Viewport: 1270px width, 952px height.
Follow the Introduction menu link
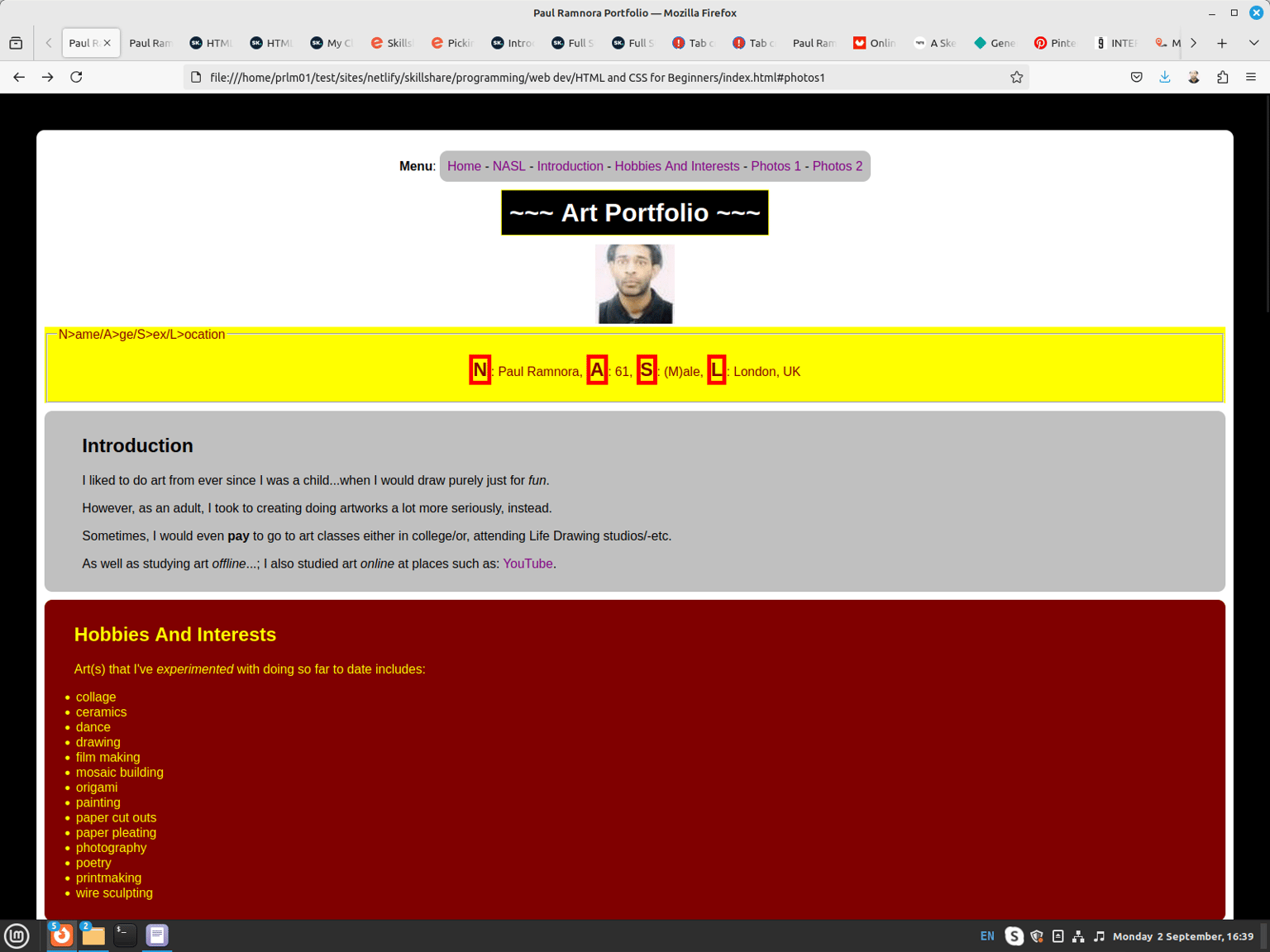tap(570, 166)
